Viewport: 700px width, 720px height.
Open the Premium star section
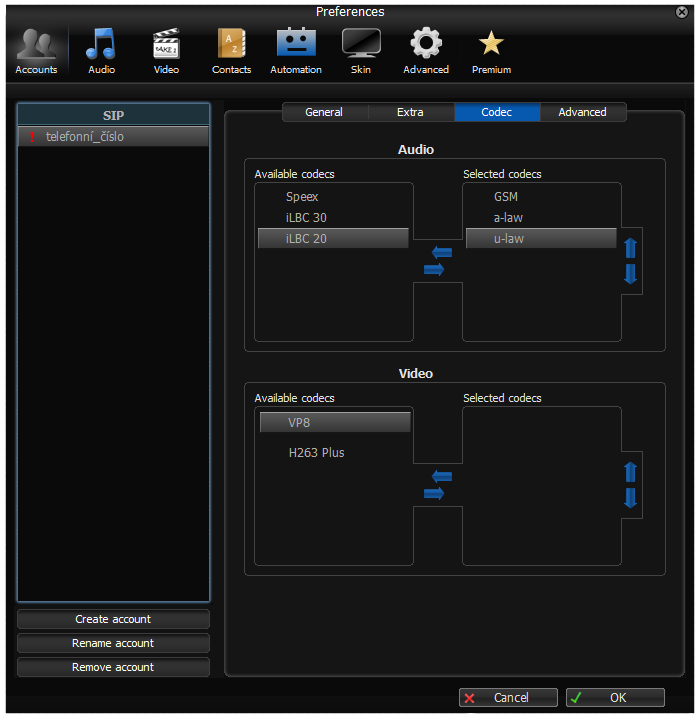(491, 52)
